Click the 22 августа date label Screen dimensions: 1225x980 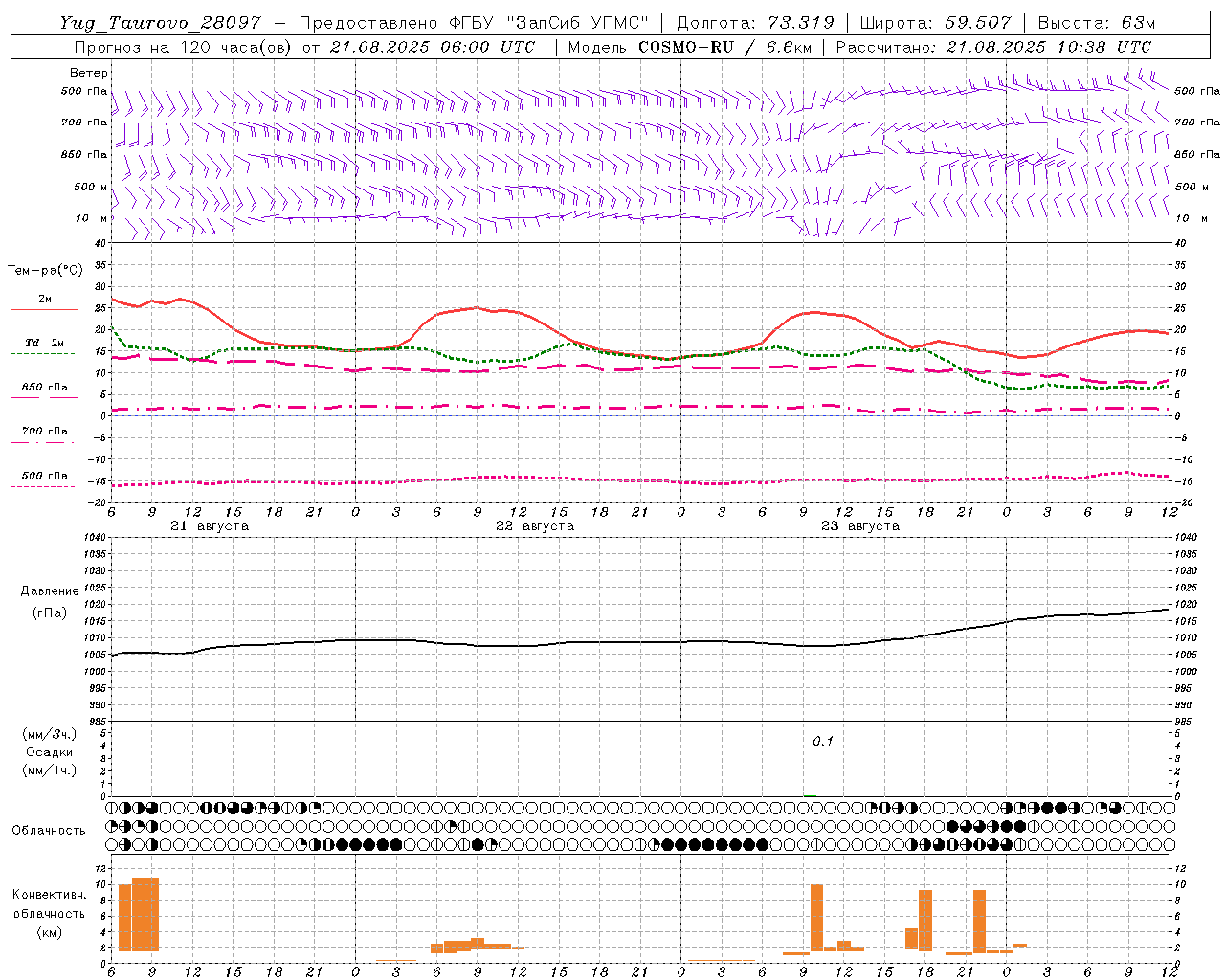click(x=535, y=526)
